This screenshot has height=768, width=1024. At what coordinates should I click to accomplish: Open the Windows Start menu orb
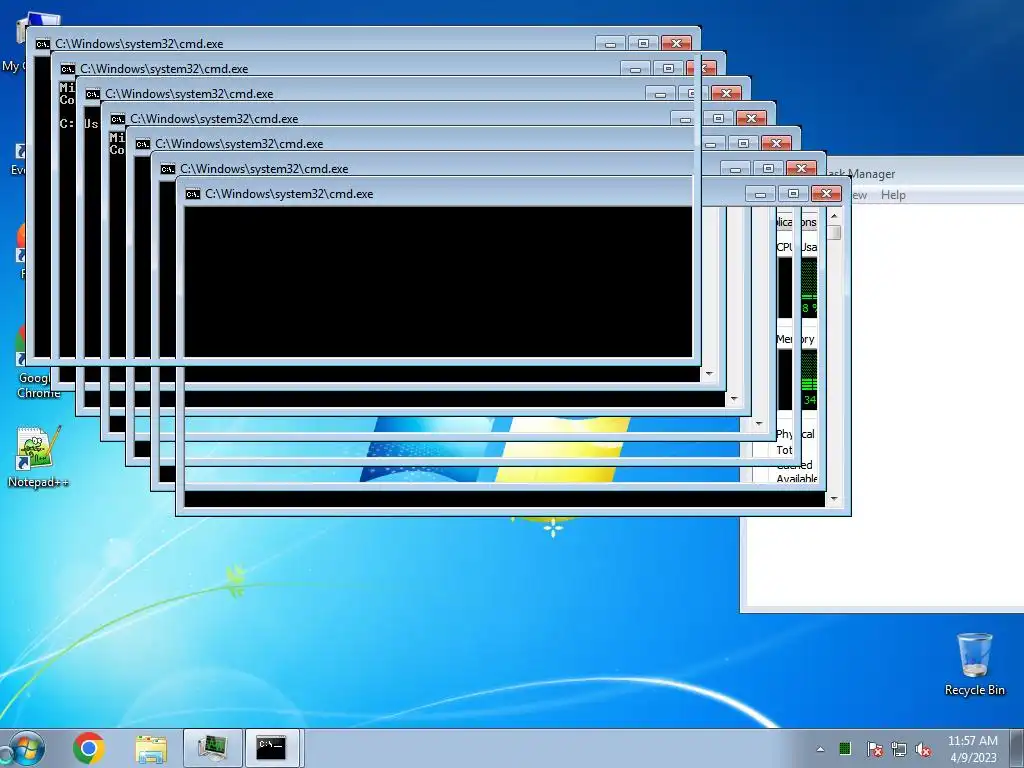25,748
